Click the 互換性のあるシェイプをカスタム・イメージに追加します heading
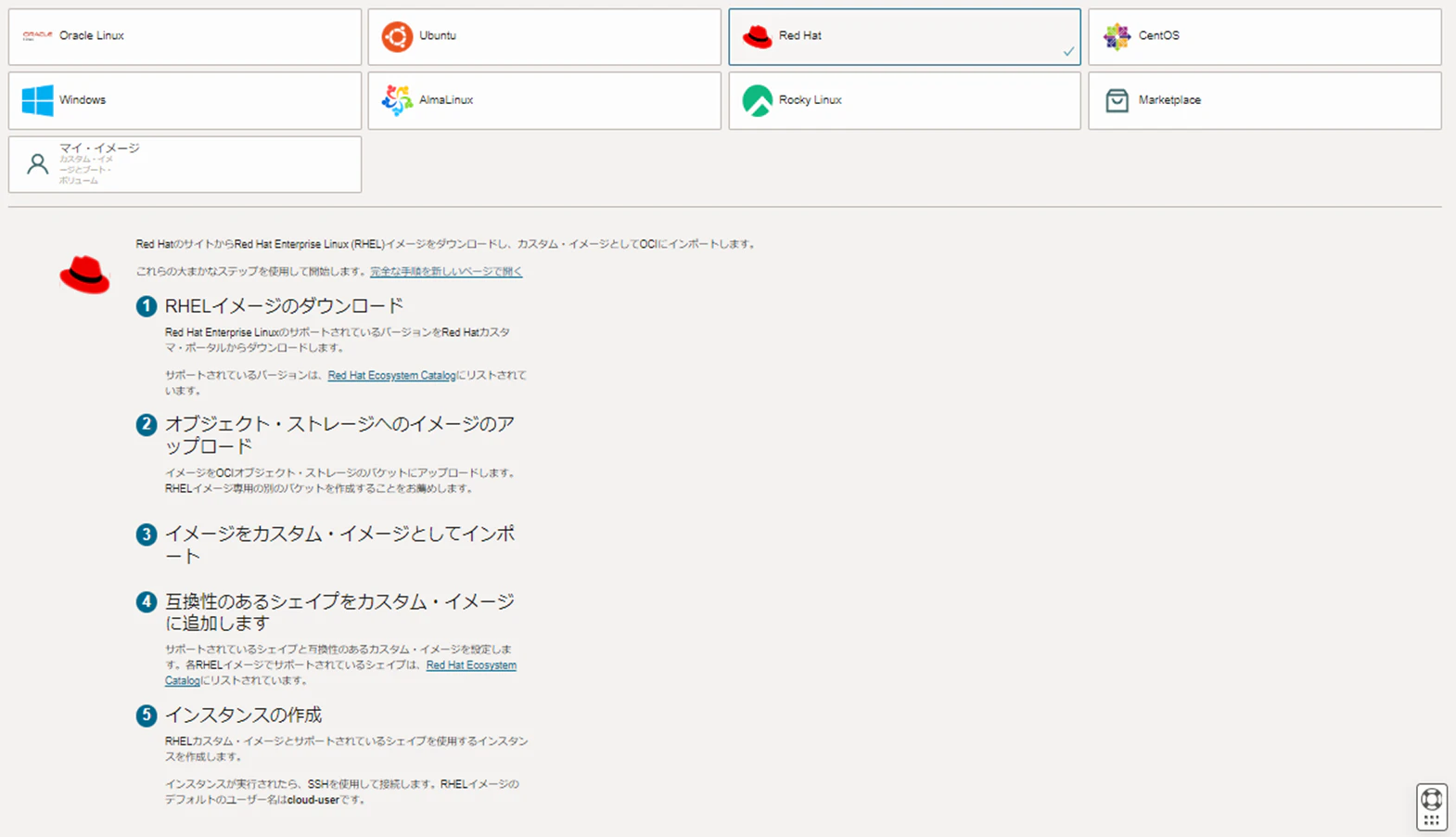The width and height of the screenshot is (1456, 837). [339, 612]
